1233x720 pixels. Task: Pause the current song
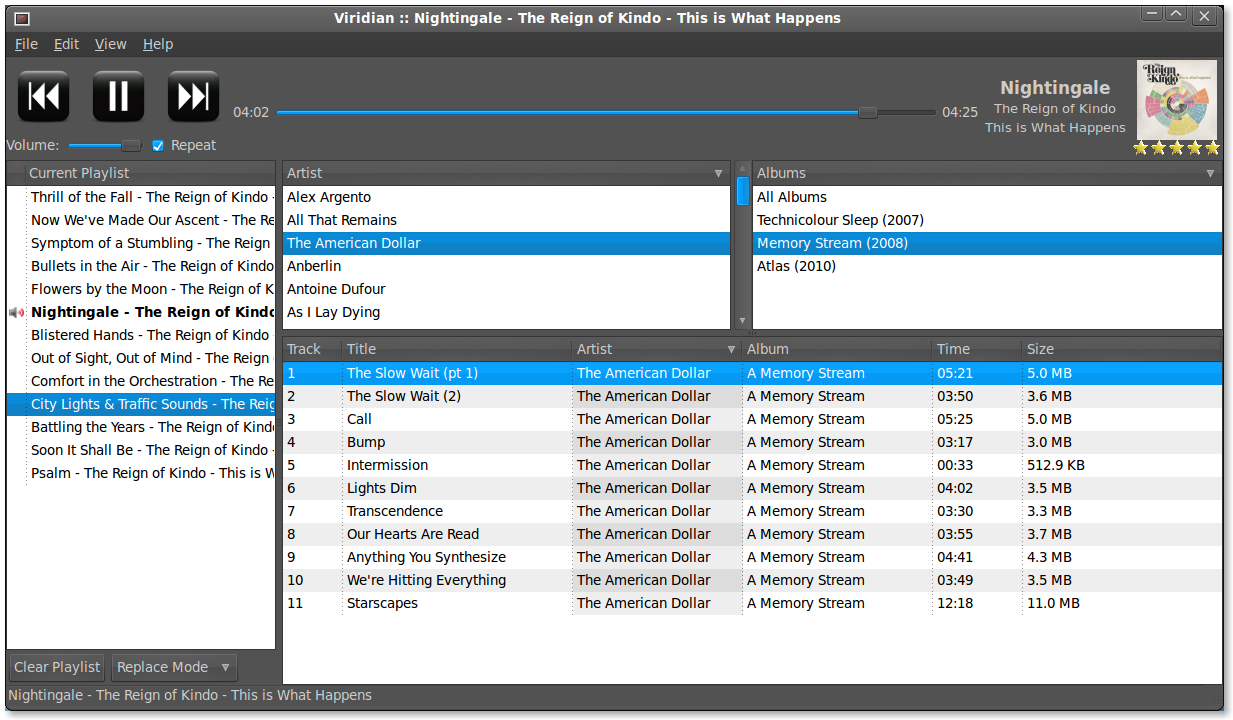[119, 97]
